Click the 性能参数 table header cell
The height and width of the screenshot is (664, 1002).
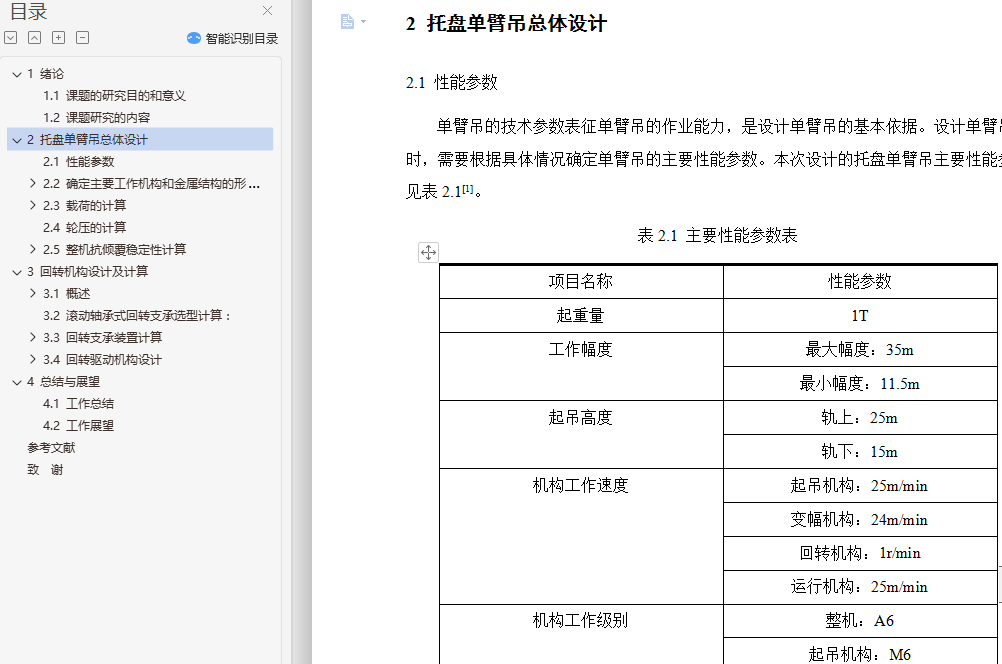(860, 281)
